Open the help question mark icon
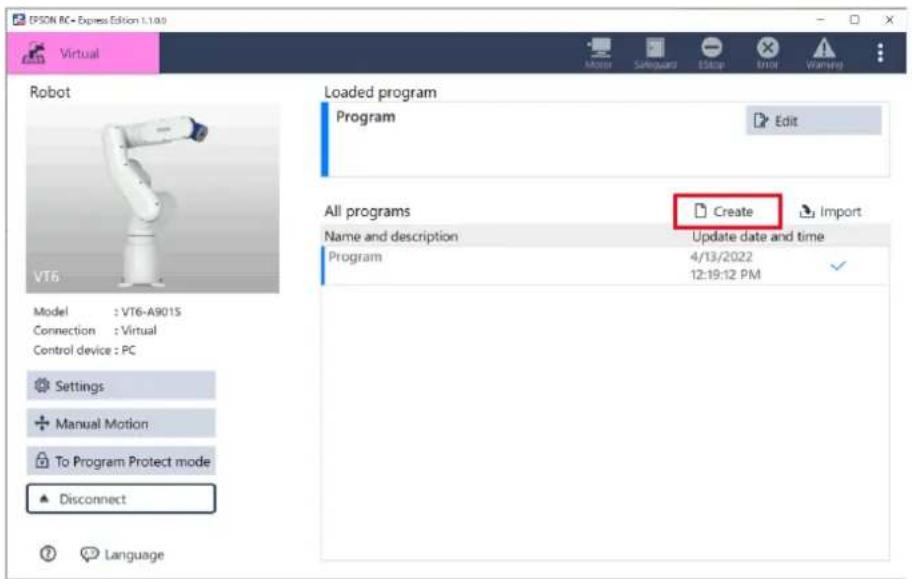Screen dimensions: 912x579 (x=48, y=553)
